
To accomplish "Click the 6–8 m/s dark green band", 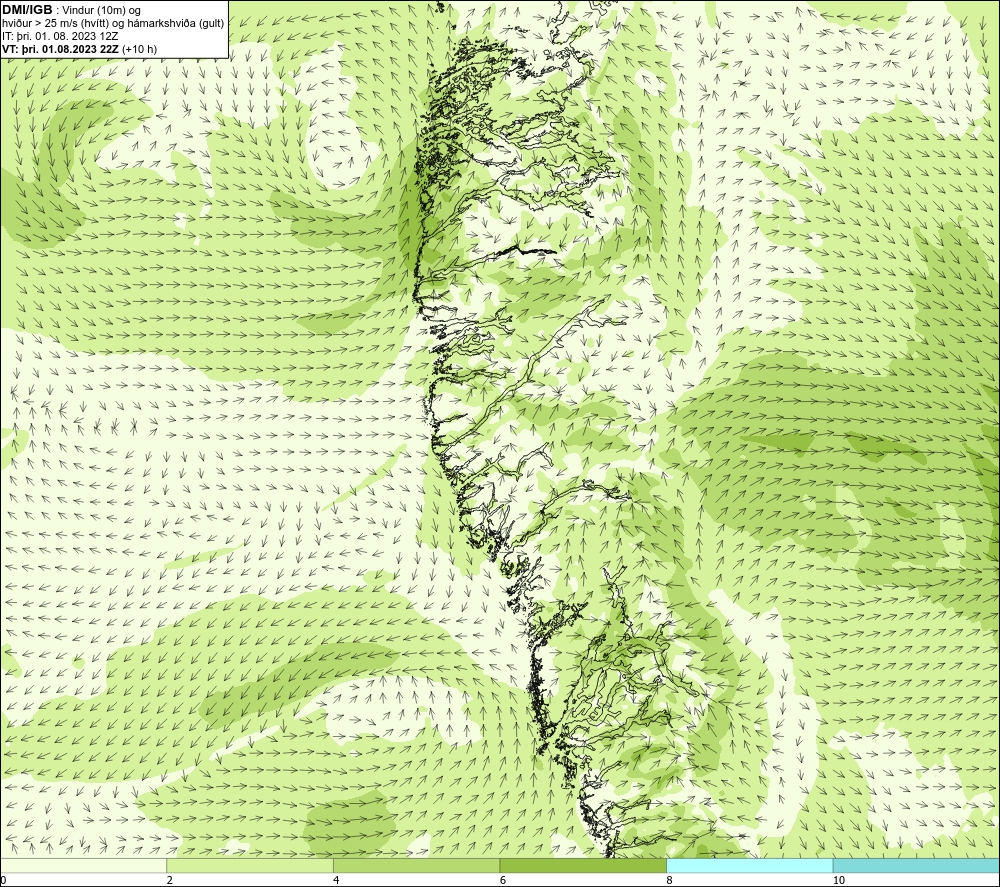I will tap(583, 865).
